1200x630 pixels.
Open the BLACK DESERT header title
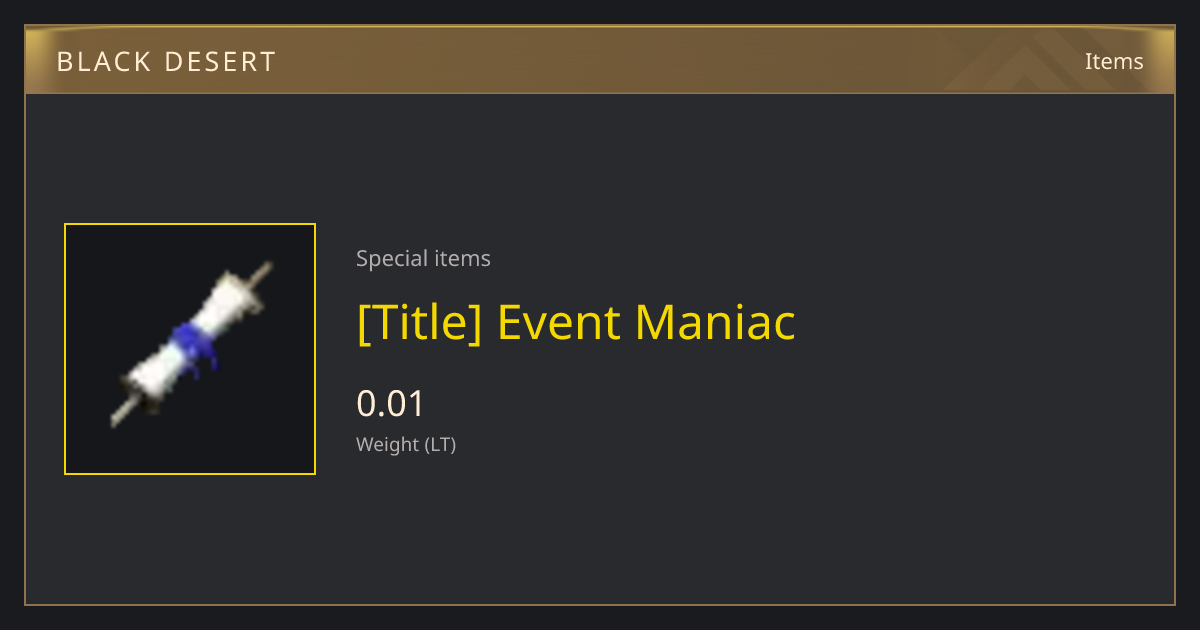(166, 61)
